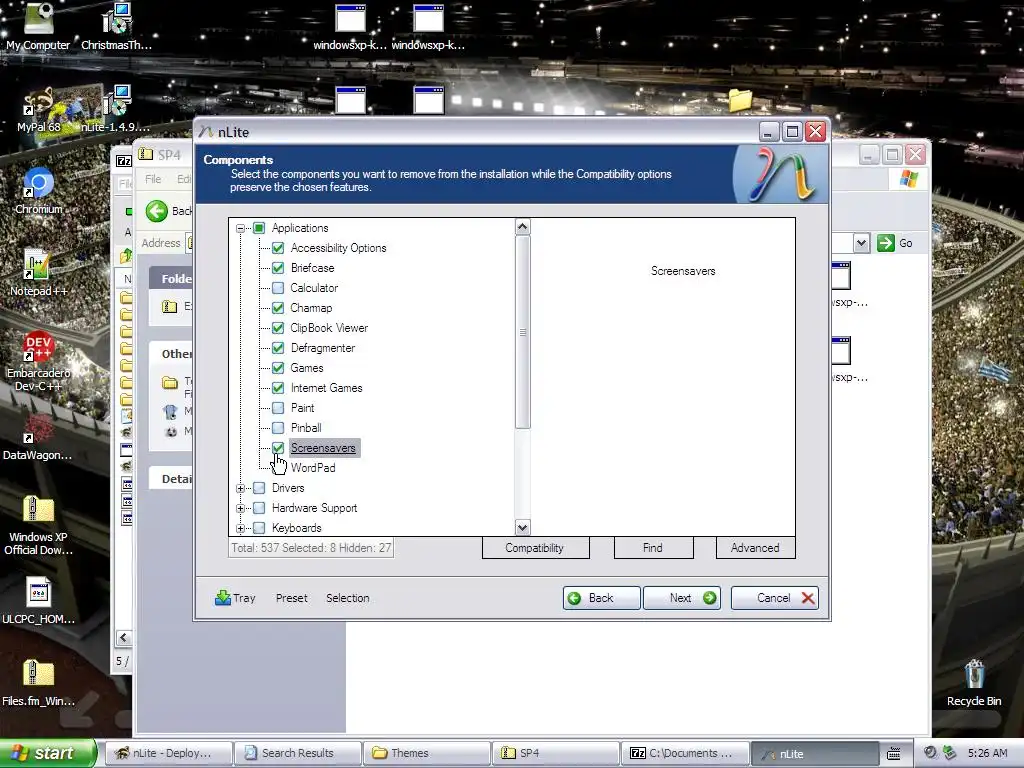Toggle the Drivers group checkbox

259,488
